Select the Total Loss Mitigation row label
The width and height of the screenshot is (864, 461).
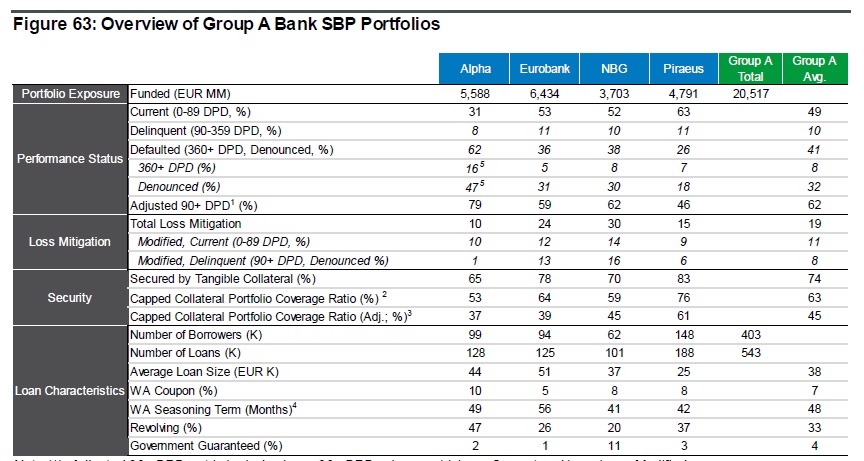(186, 223)
